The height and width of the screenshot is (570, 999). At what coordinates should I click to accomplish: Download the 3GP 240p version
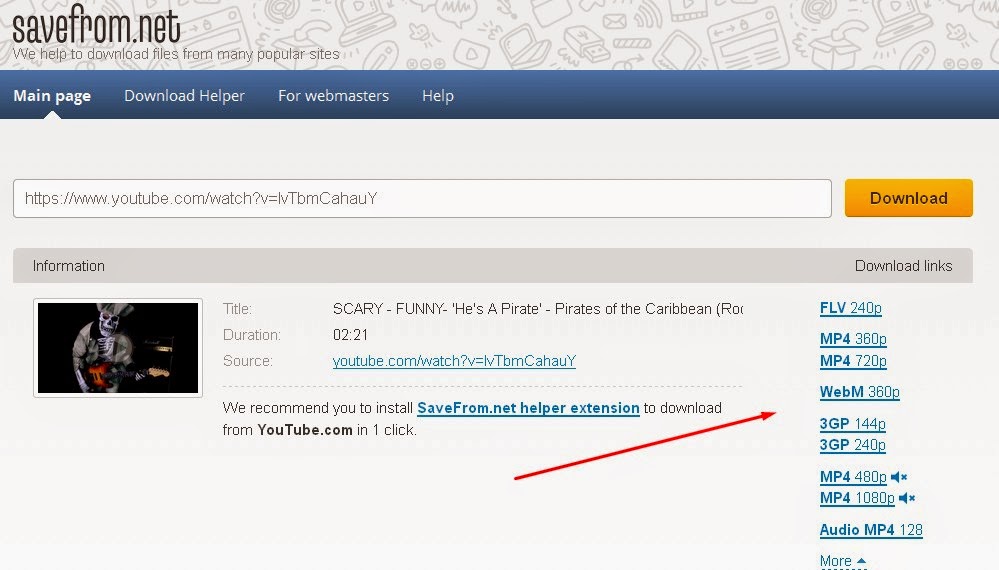[x=852, y=445]
